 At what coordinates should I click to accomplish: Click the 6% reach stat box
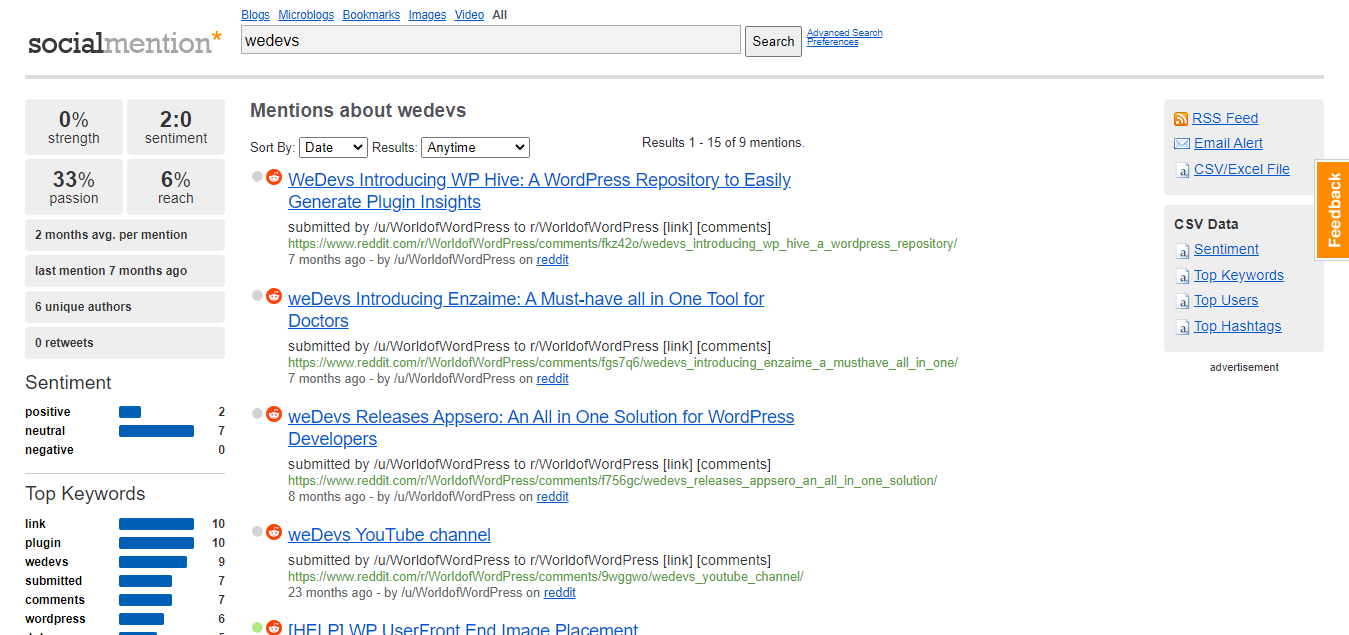pyautogui.click(x=176, y=187)
